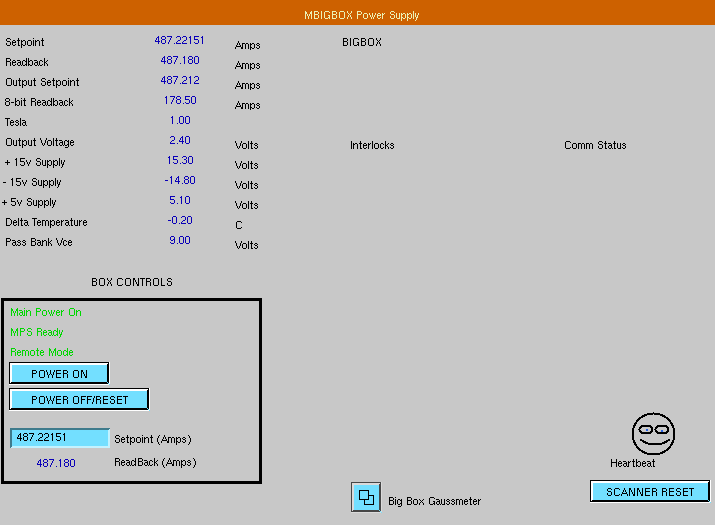This screenshot has height=525, width=715.
Task: Click the Output Setpoint label
Action: [x=42, y=83]
